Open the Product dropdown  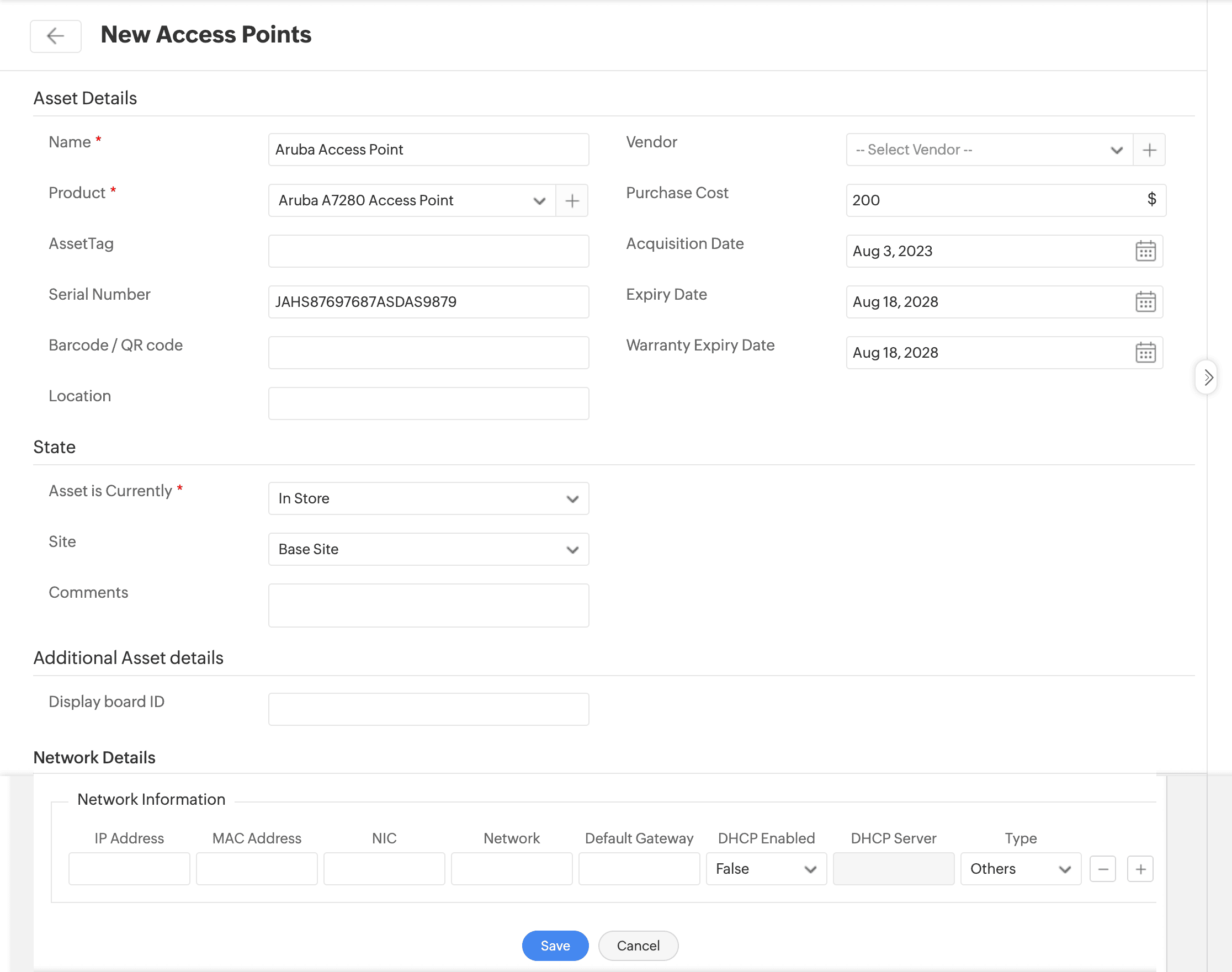pyautogui.click(x=411, y=200)
